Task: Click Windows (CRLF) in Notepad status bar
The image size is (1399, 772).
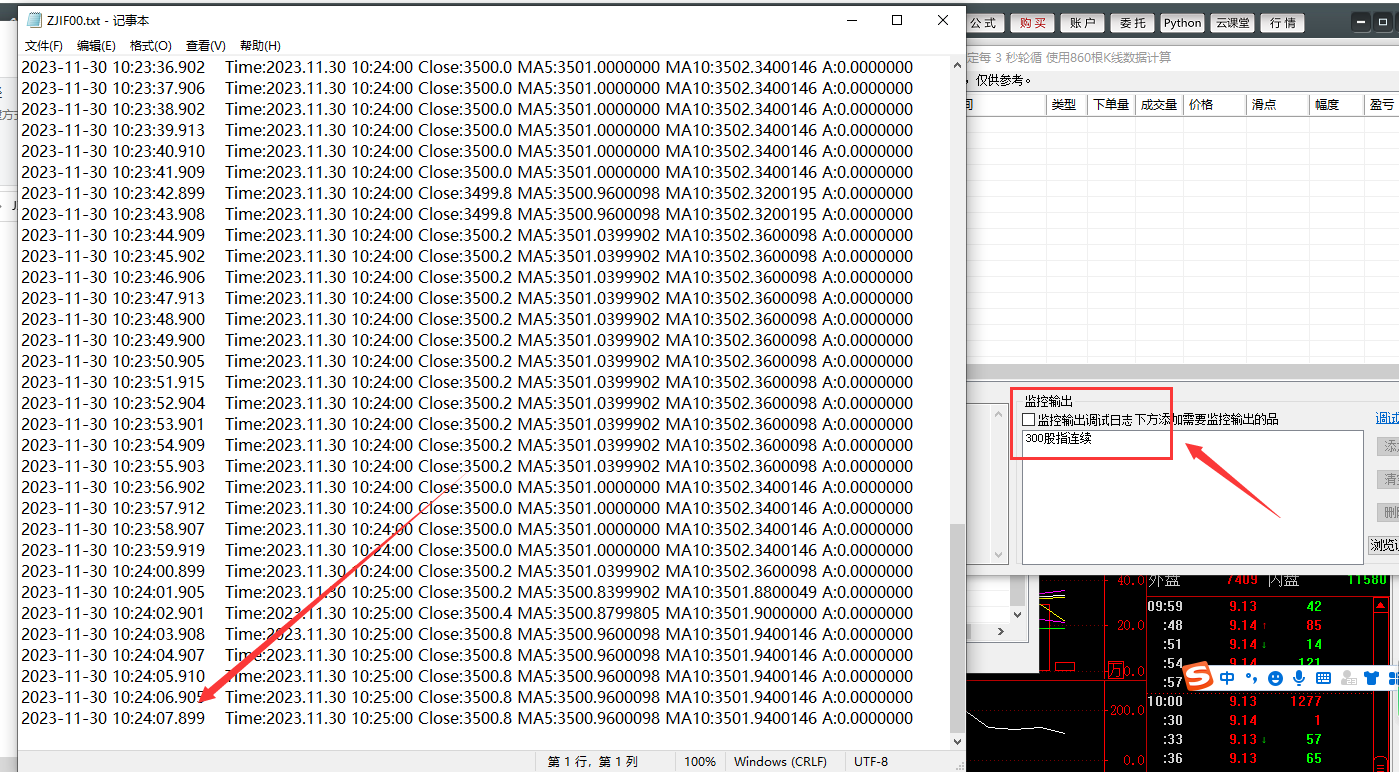Action: pos(780,761)
